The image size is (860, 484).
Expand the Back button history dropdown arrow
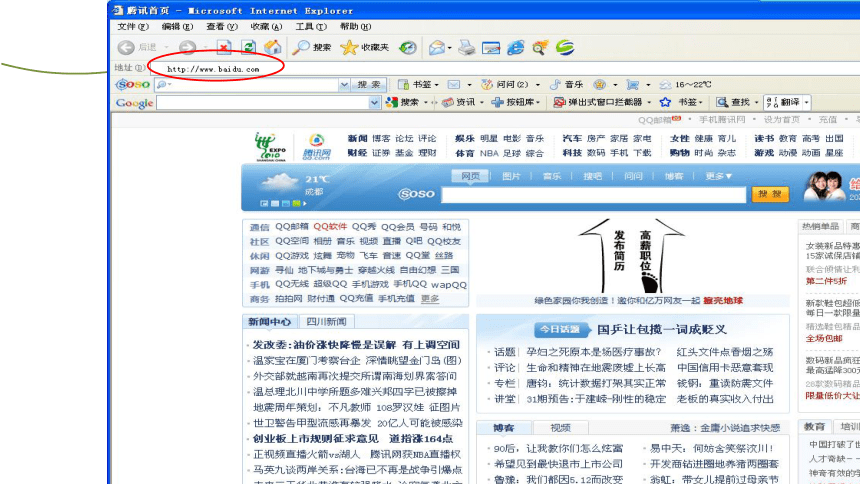point(167,48)
